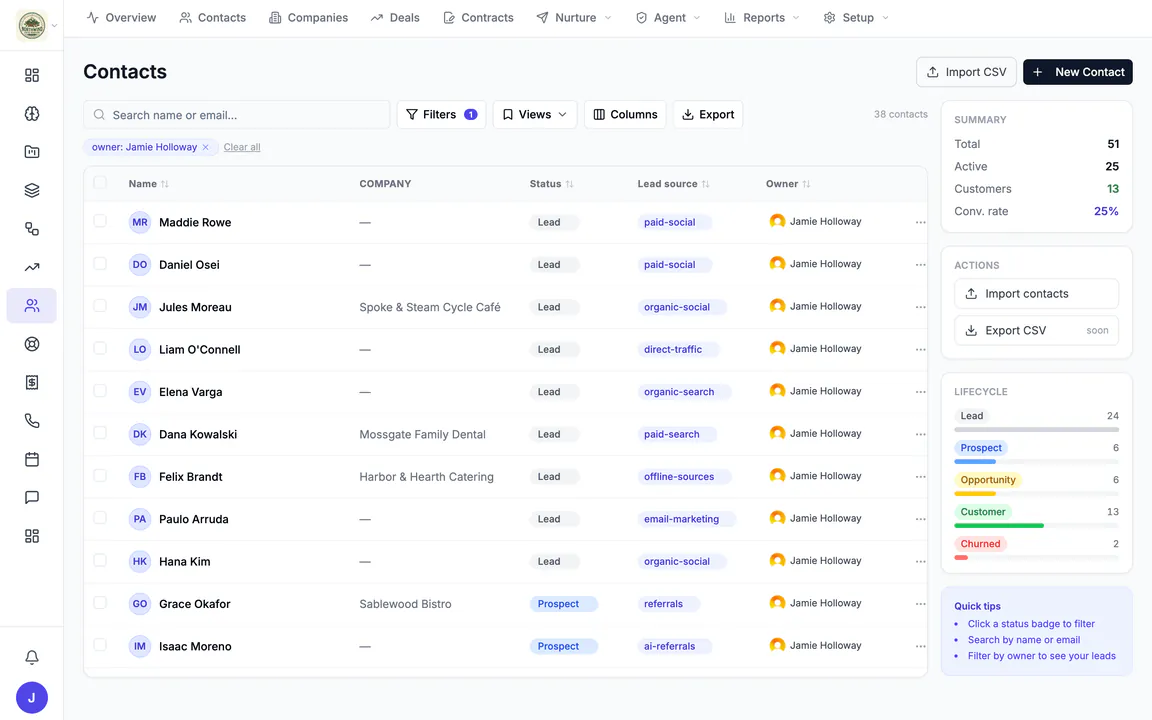Open the Contracts tab

pos(478,18)
